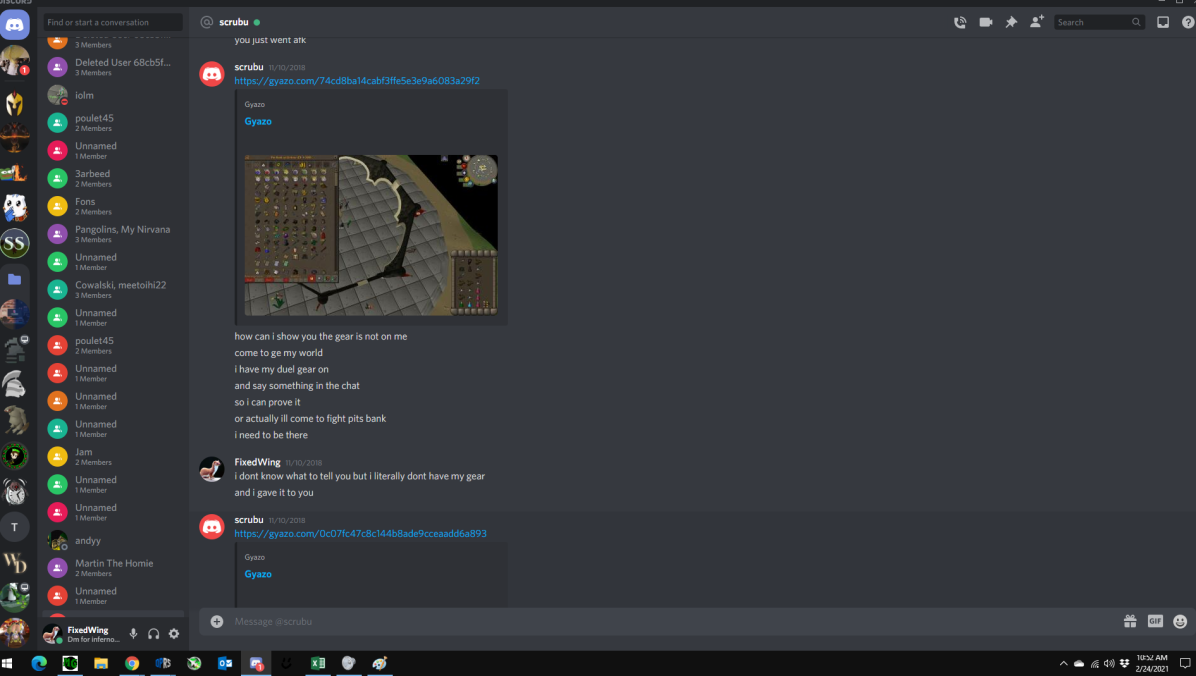Image resolution: width=1196 pixels, height=676 pixels.
Task: Open Windows notification center
Action: (x=1185, y=664)
